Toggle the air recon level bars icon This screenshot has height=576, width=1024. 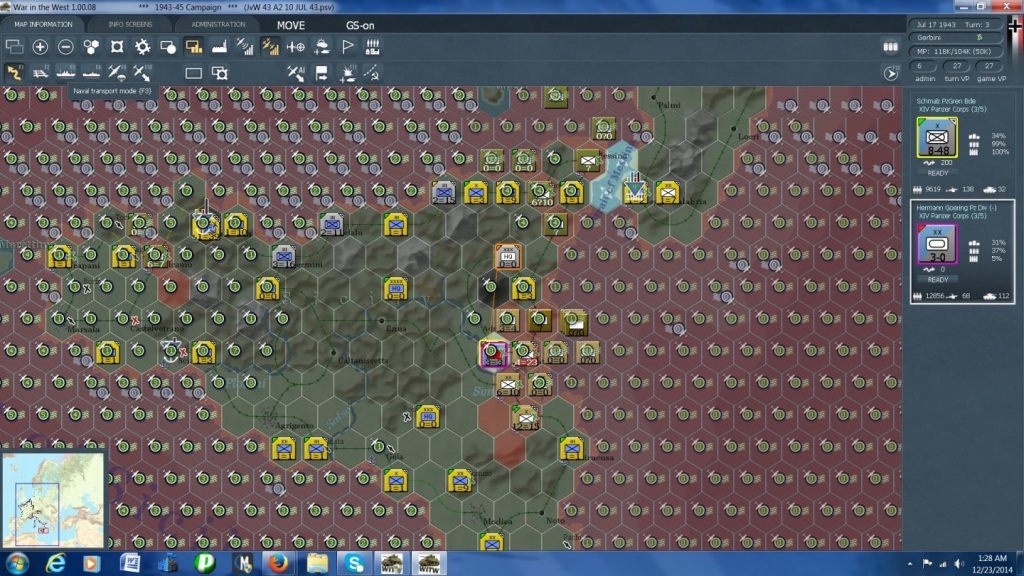[245, 46]
